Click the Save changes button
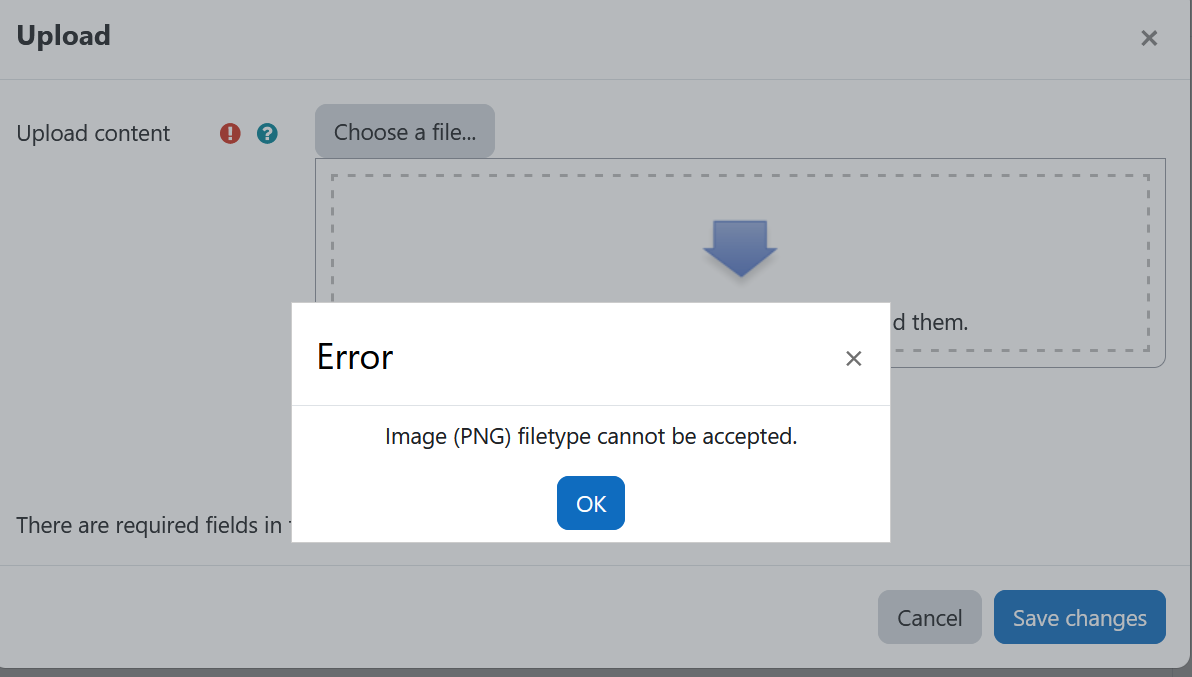 point(1079,617)
